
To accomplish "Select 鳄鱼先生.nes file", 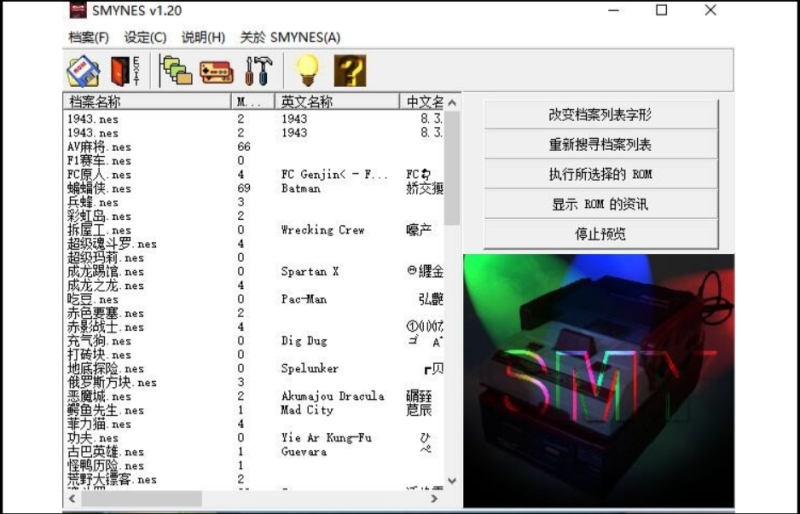I will tap(106, 410).
